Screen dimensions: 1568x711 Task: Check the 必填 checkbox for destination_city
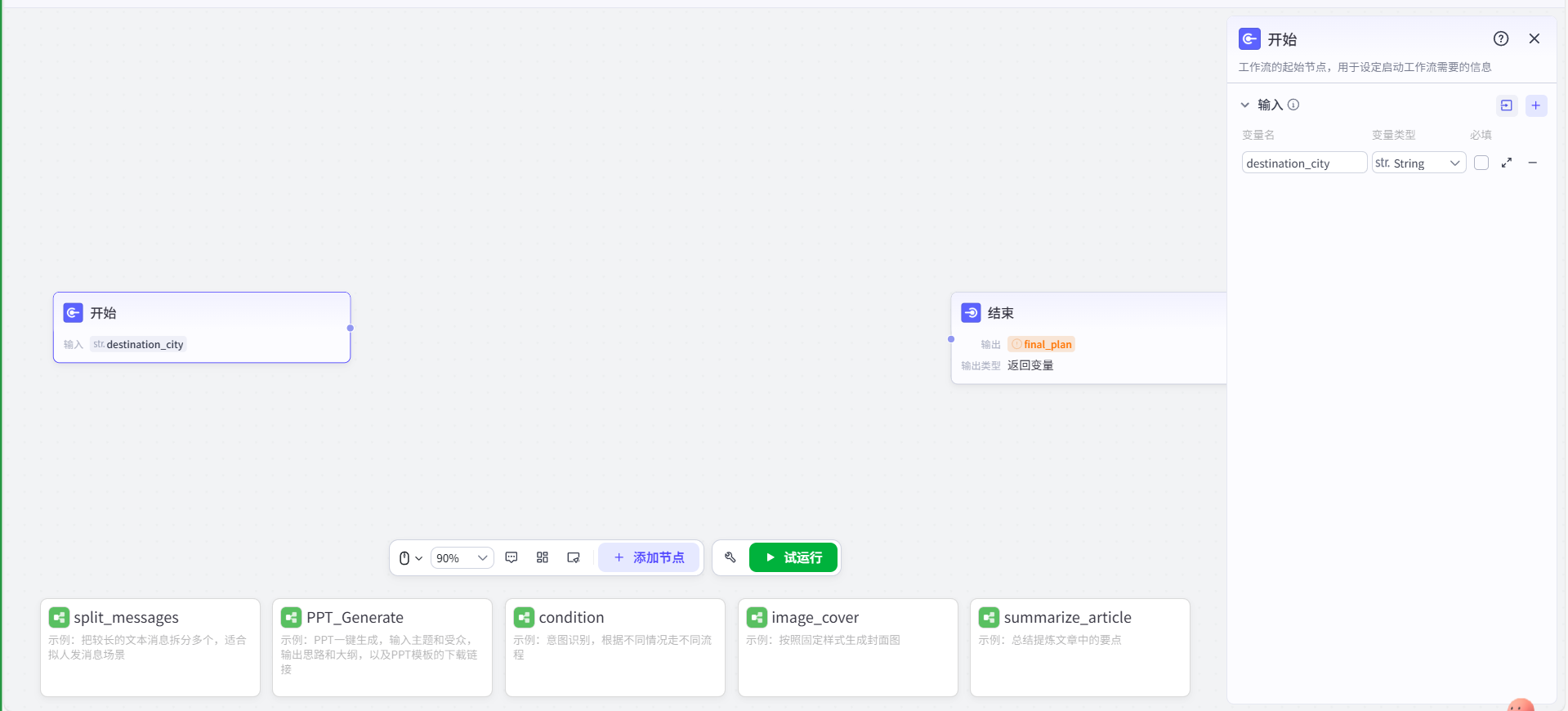tap(1481, 163)
